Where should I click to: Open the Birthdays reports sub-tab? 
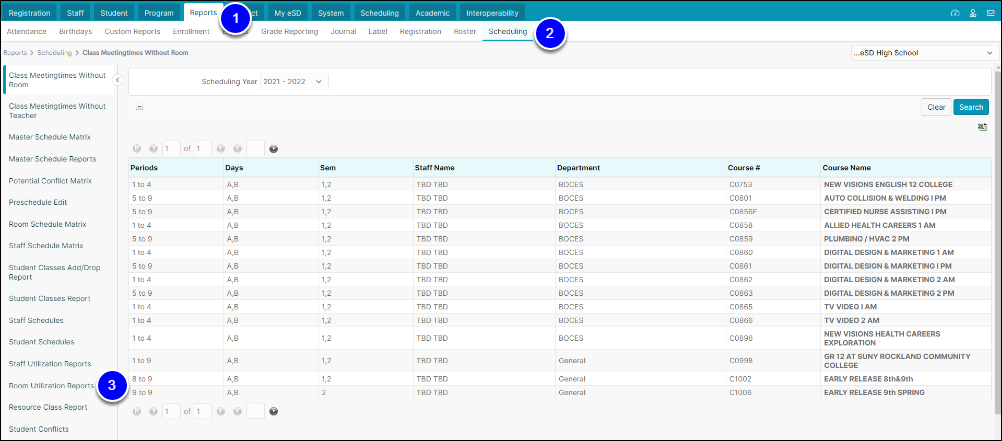[x=75, y=31]
